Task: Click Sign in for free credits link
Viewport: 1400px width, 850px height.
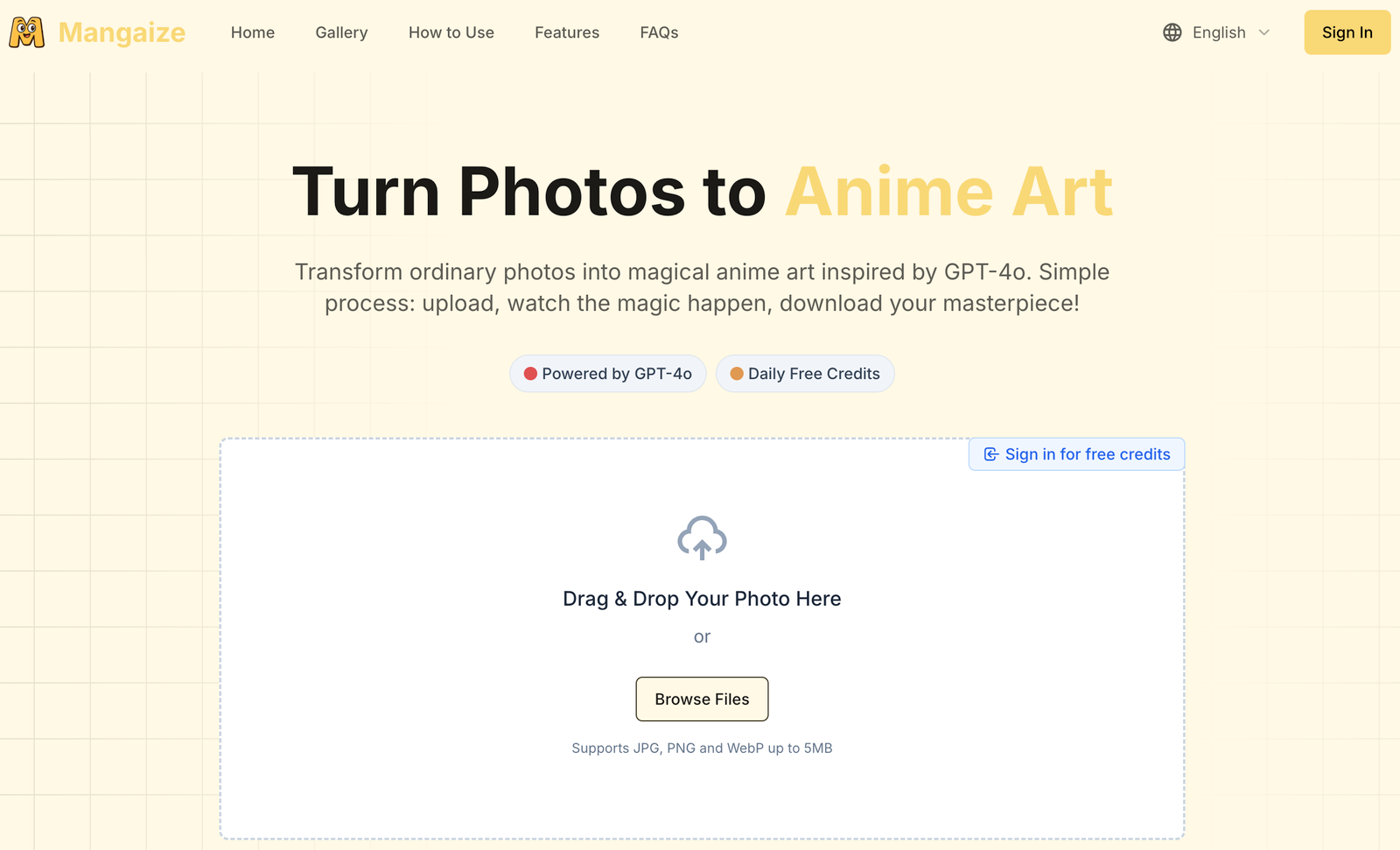Action: pos(1077,454)
